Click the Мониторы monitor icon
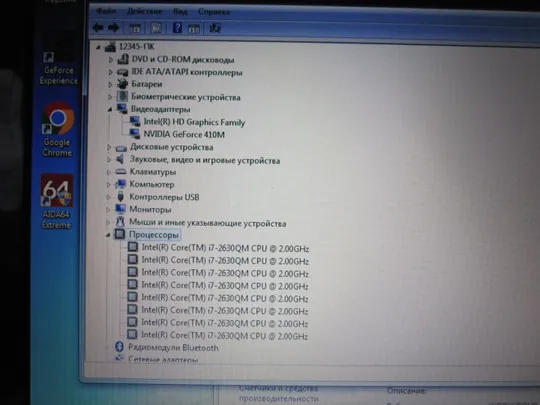 [x=120, y=209]
